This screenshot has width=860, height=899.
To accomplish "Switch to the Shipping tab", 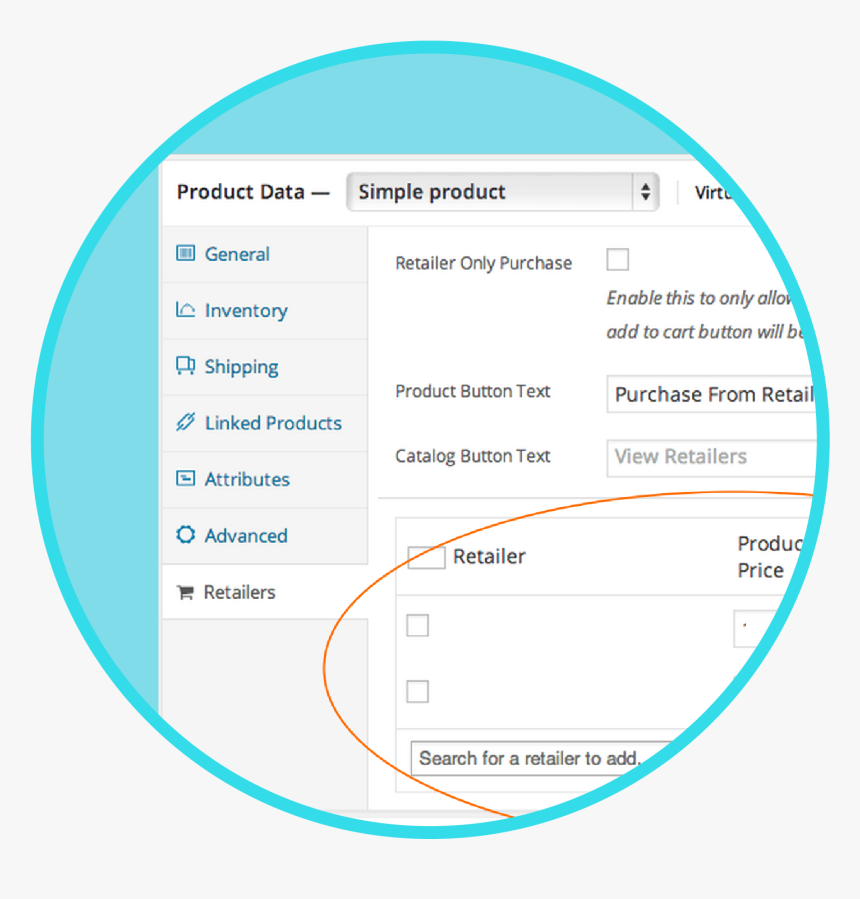I will 241,367.
